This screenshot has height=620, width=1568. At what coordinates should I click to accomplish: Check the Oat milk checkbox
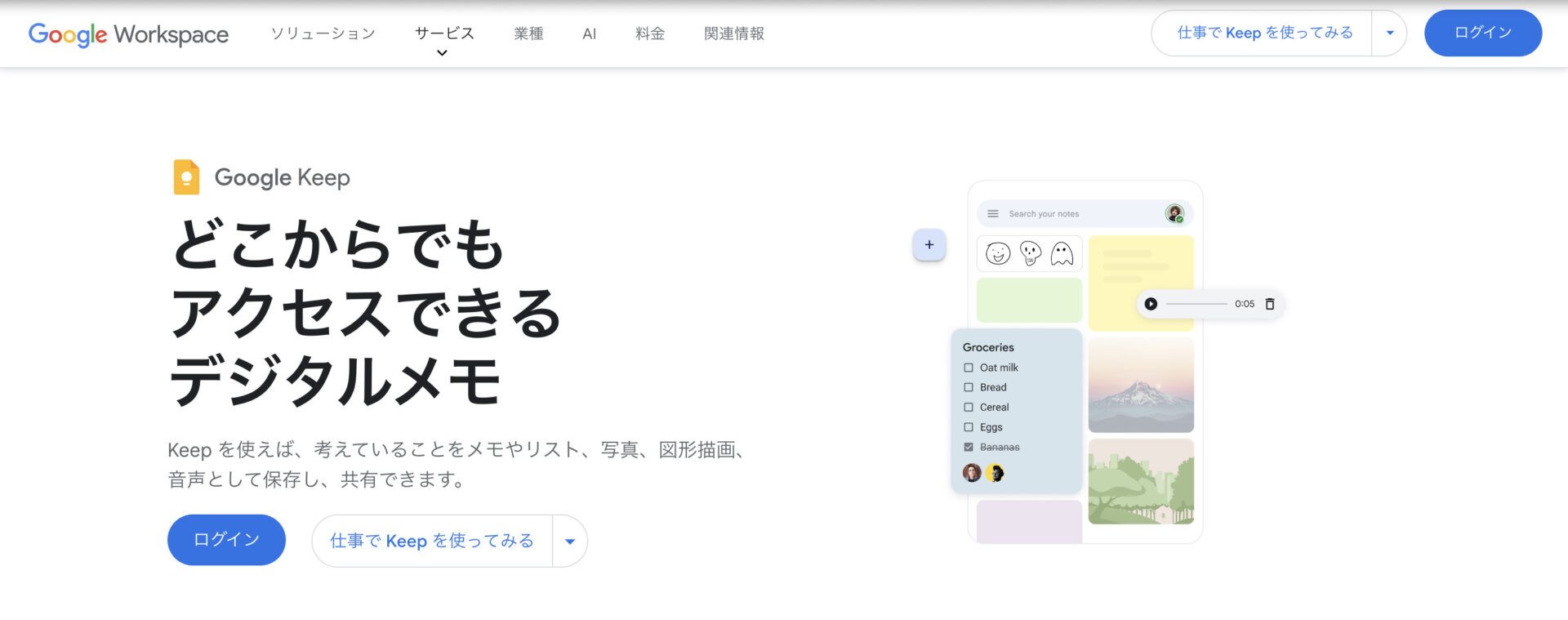(x=969, y=368)
